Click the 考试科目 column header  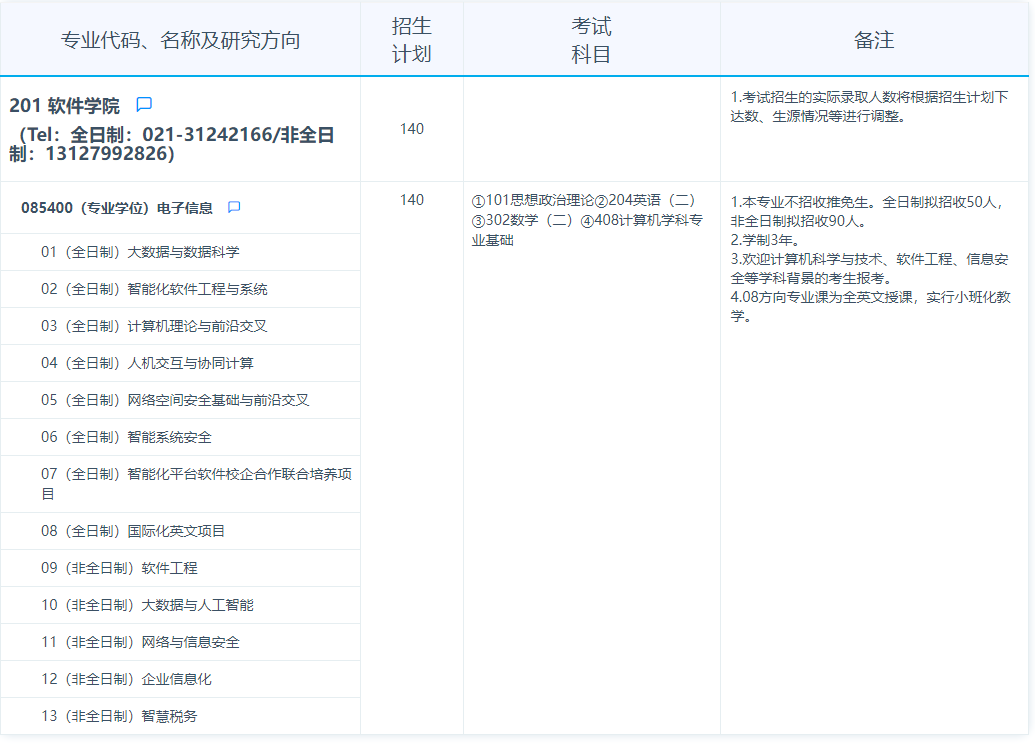coord(591,40)
